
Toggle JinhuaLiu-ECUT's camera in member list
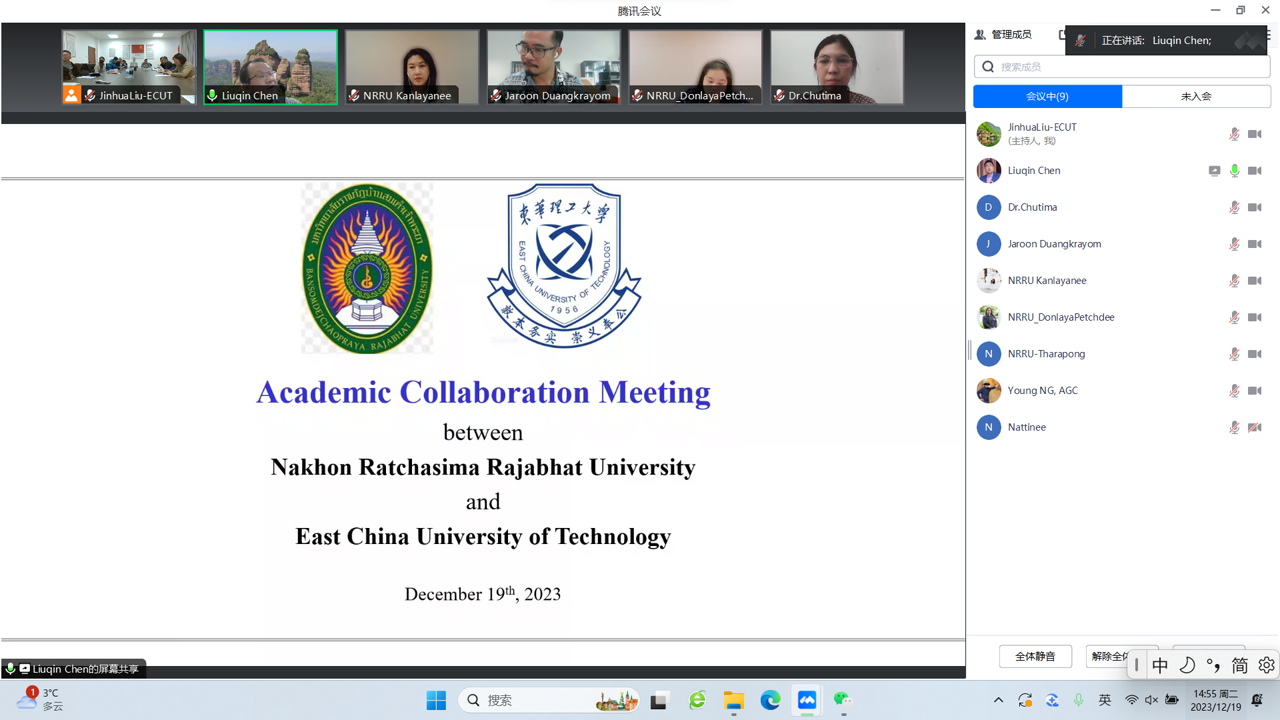coord(1255,134)
